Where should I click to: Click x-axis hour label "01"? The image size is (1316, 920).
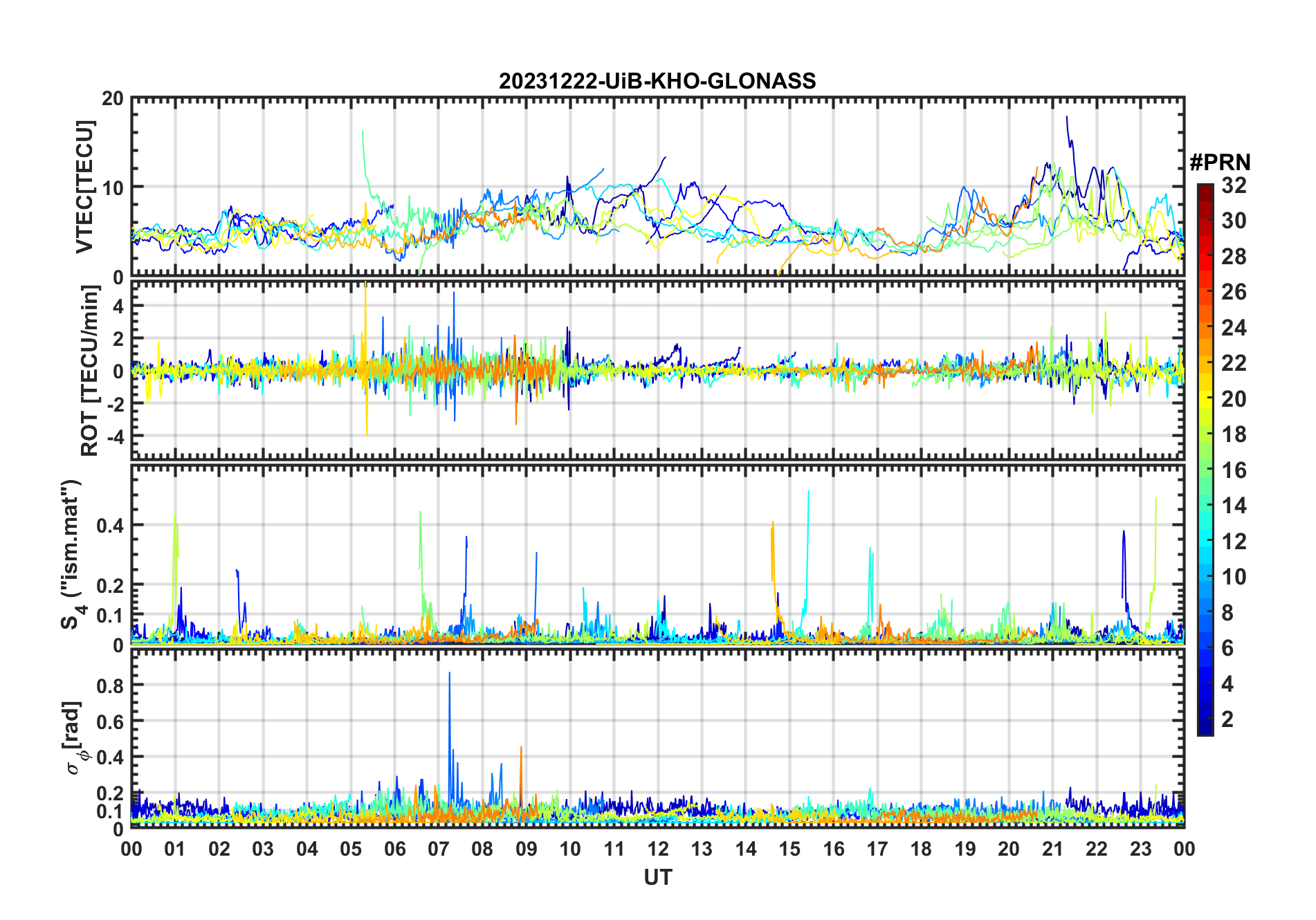(175, 849)
